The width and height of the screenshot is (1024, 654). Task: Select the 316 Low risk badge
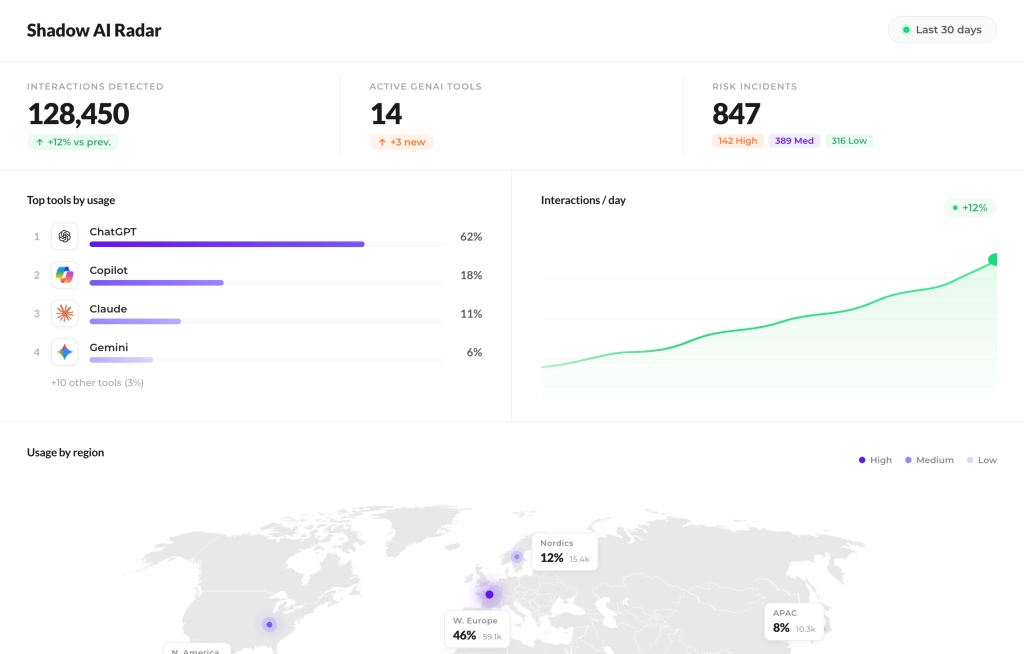point(849,141)
